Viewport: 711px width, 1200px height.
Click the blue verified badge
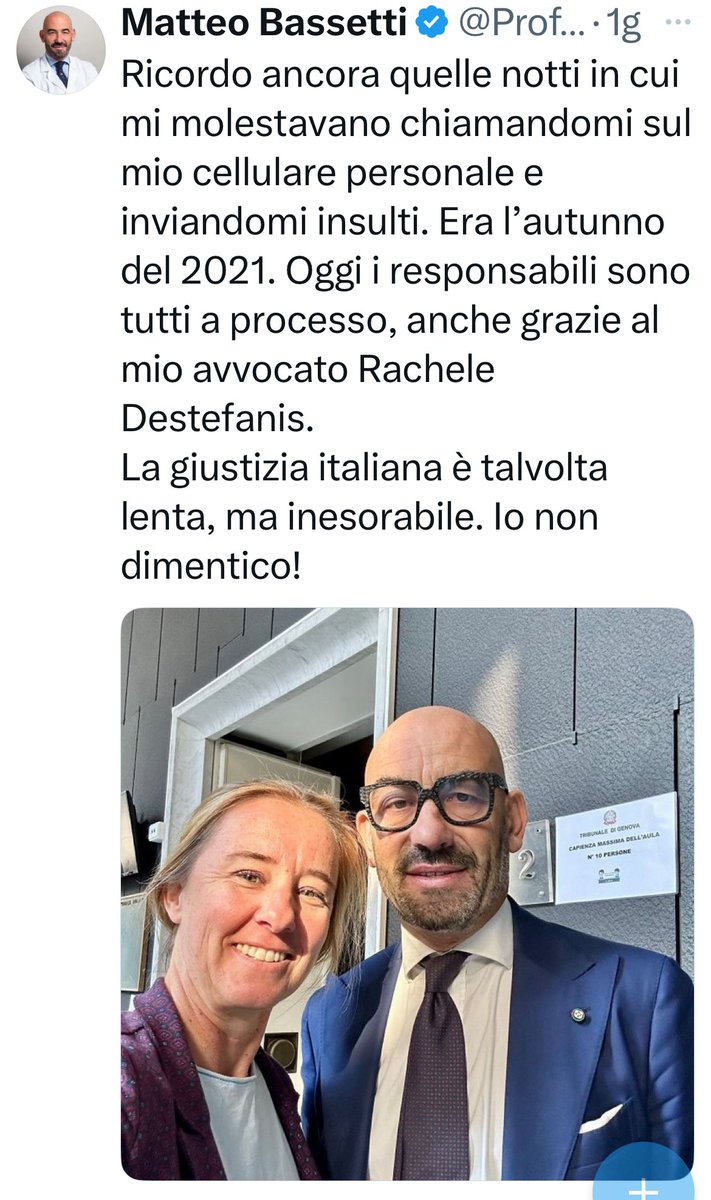(x=433, y=26)
